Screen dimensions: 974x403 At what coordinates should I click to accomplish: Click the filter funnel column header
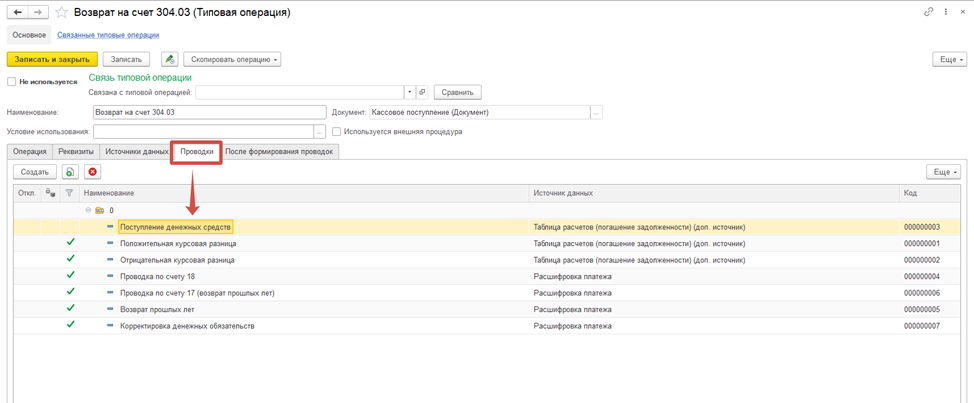coord(70,194)
